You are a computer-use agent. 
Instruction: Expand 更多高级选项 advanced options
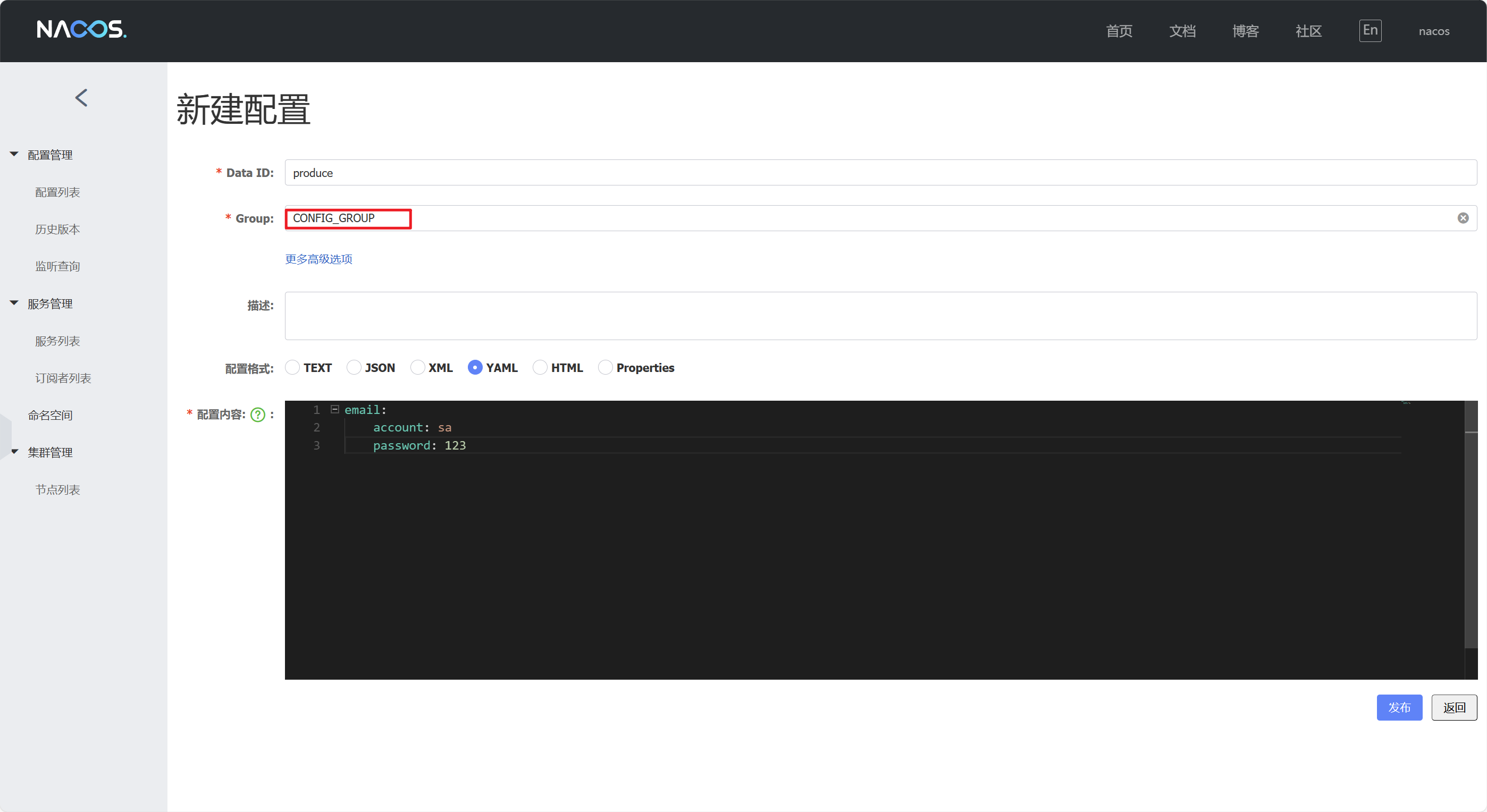click(318, 259)
